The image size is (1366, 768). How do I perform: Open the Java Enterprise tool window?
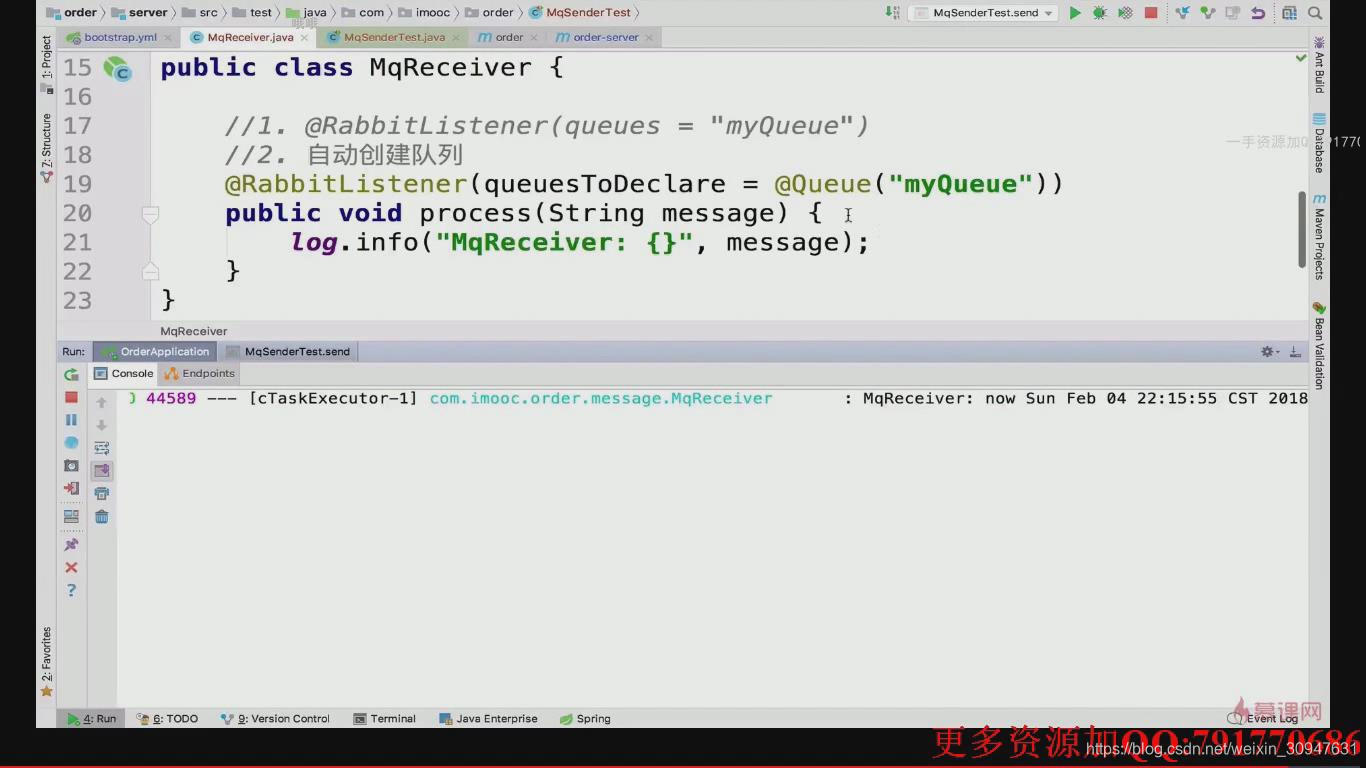(488, 719)
